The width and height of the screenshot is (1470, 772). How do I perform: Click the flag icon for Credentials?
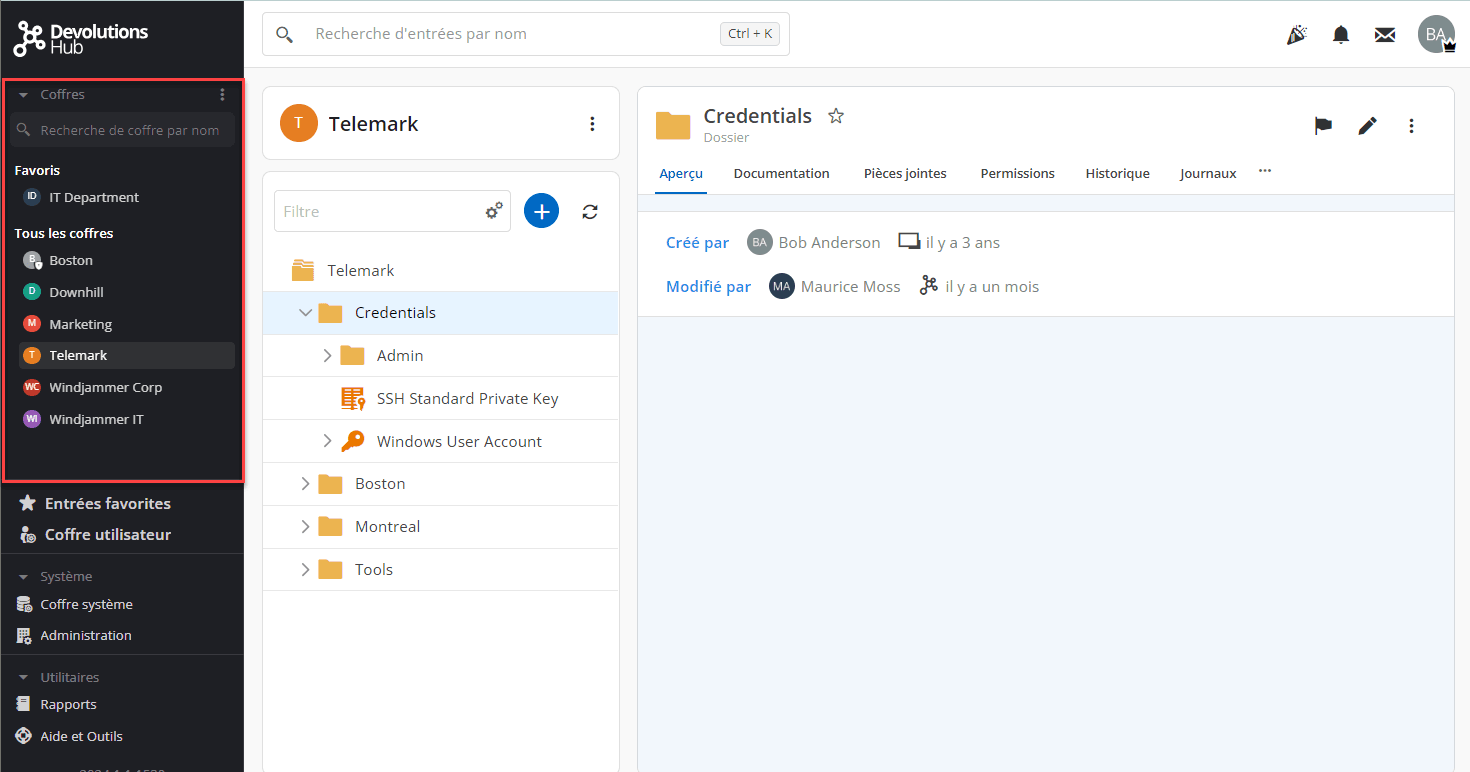coord(1323,126)
